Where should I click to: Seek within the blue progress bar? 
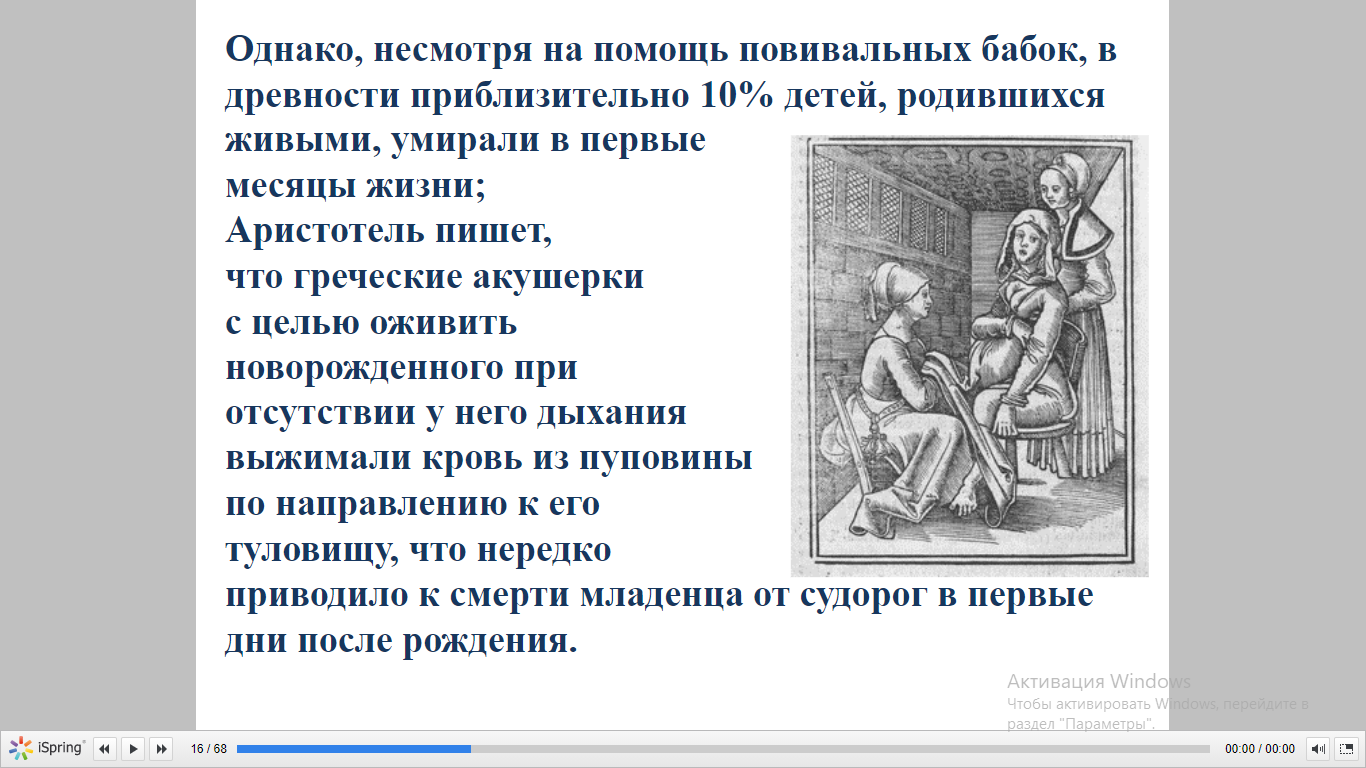click(x=723, y=748)
